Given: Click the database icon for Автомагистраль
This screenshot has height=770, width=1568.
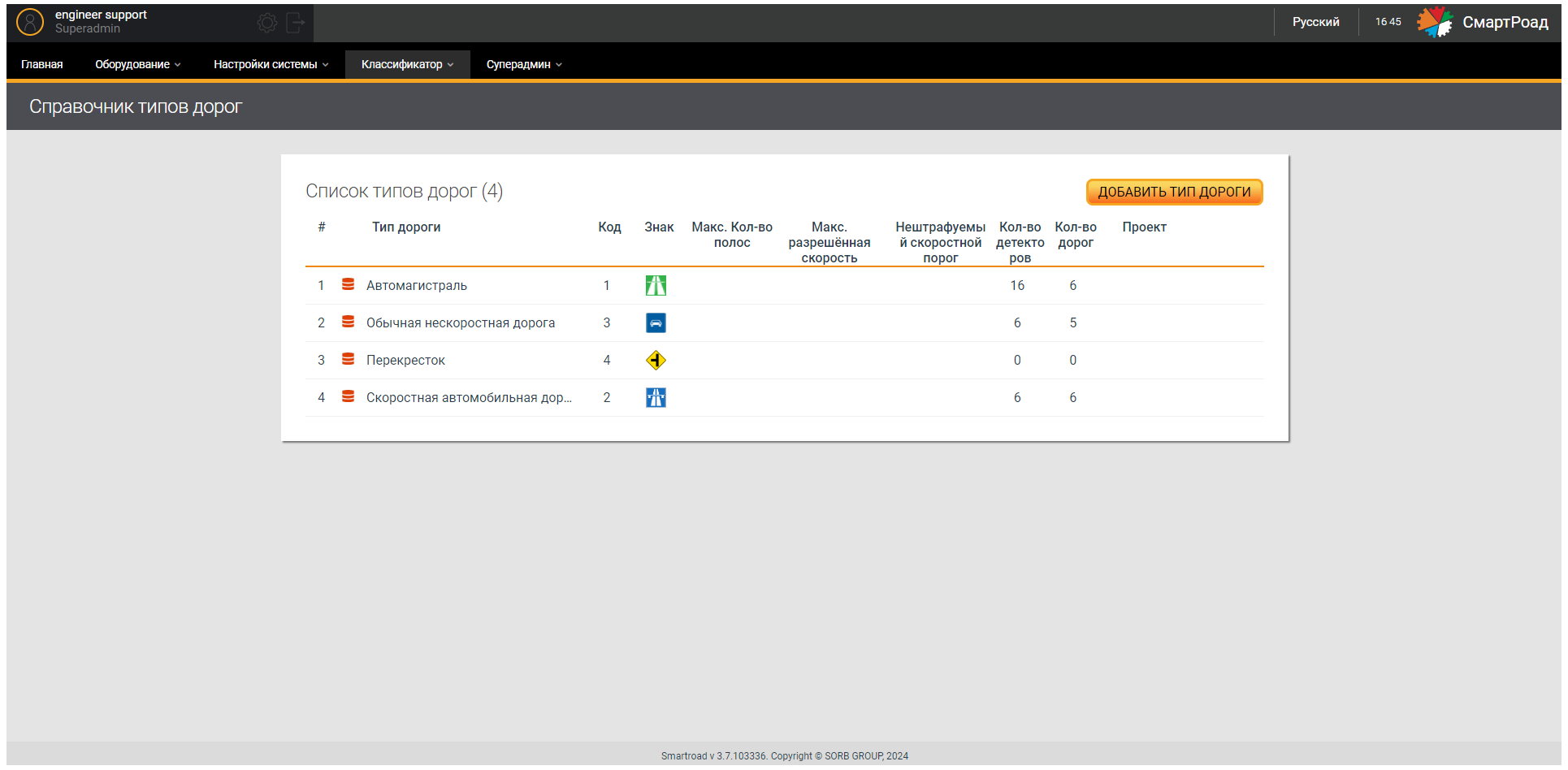Looking at the screenshot, I should coord(348,284).
